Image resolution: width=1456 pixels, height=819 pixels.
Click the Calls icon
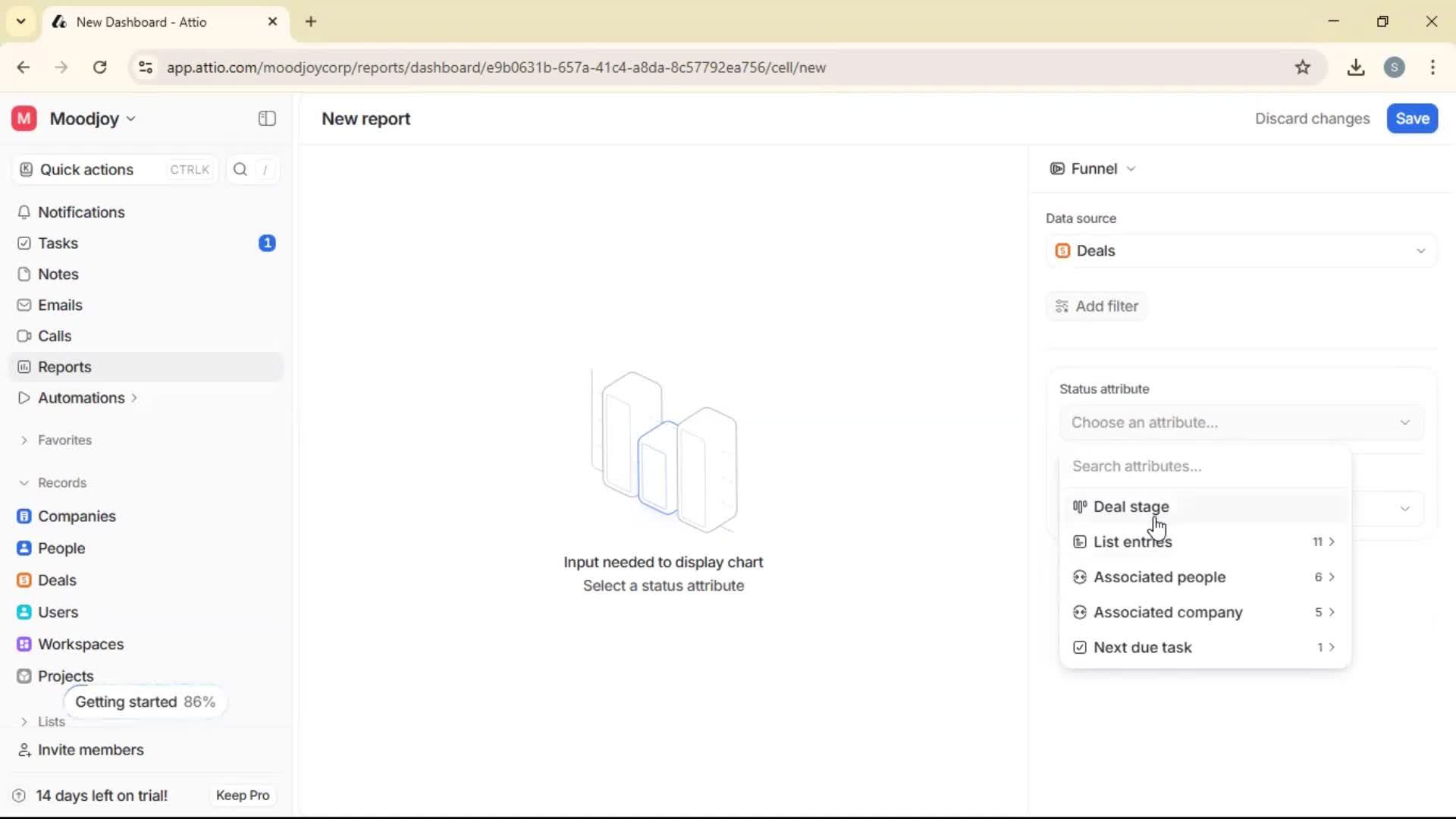24,336
